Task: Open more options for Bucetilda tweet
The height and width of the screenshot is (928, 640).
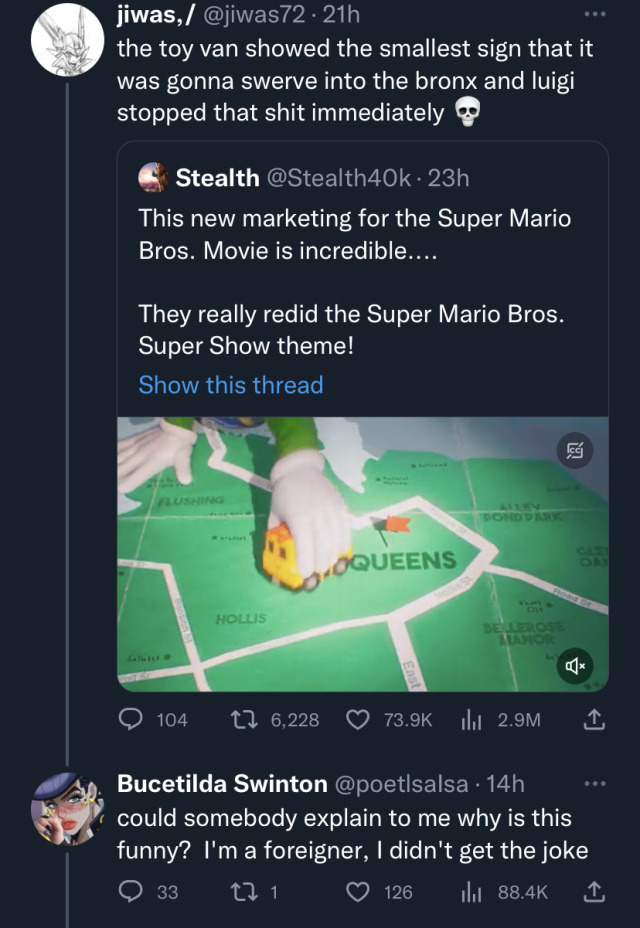Action: [596, 783]
